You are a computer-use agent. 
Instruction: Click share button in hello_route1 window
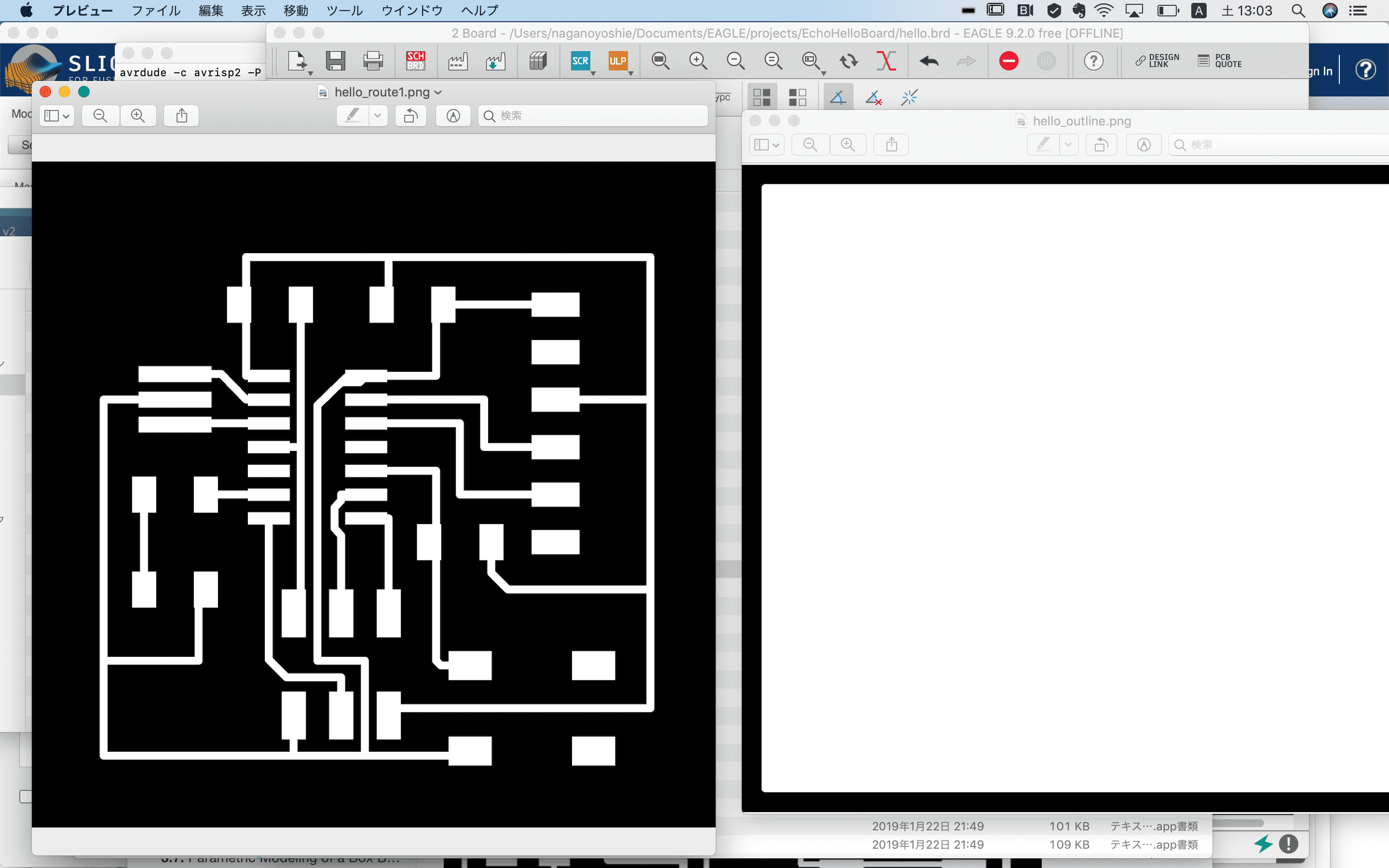coord(181,115)
